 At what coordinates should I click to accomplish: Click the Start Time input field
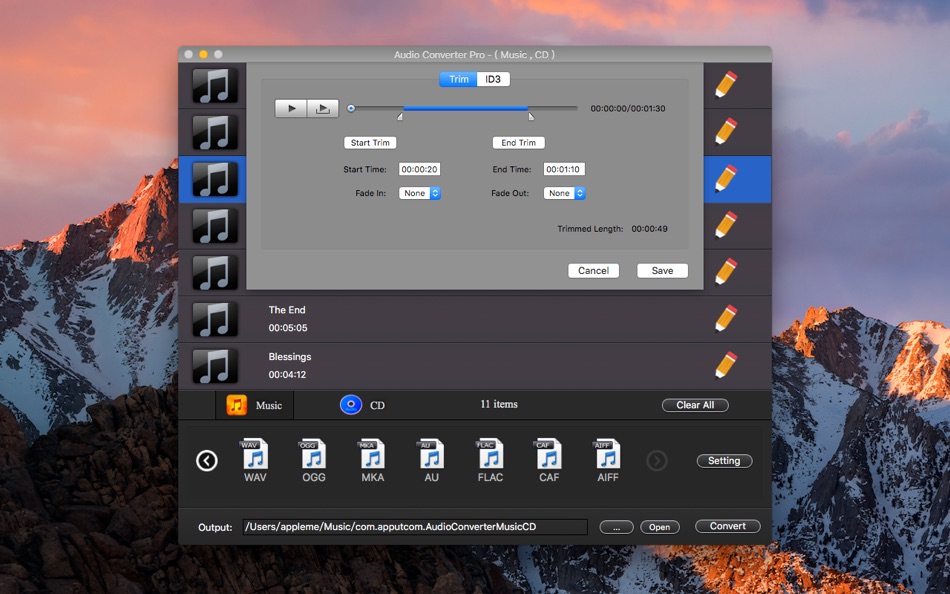click(420, 170)
